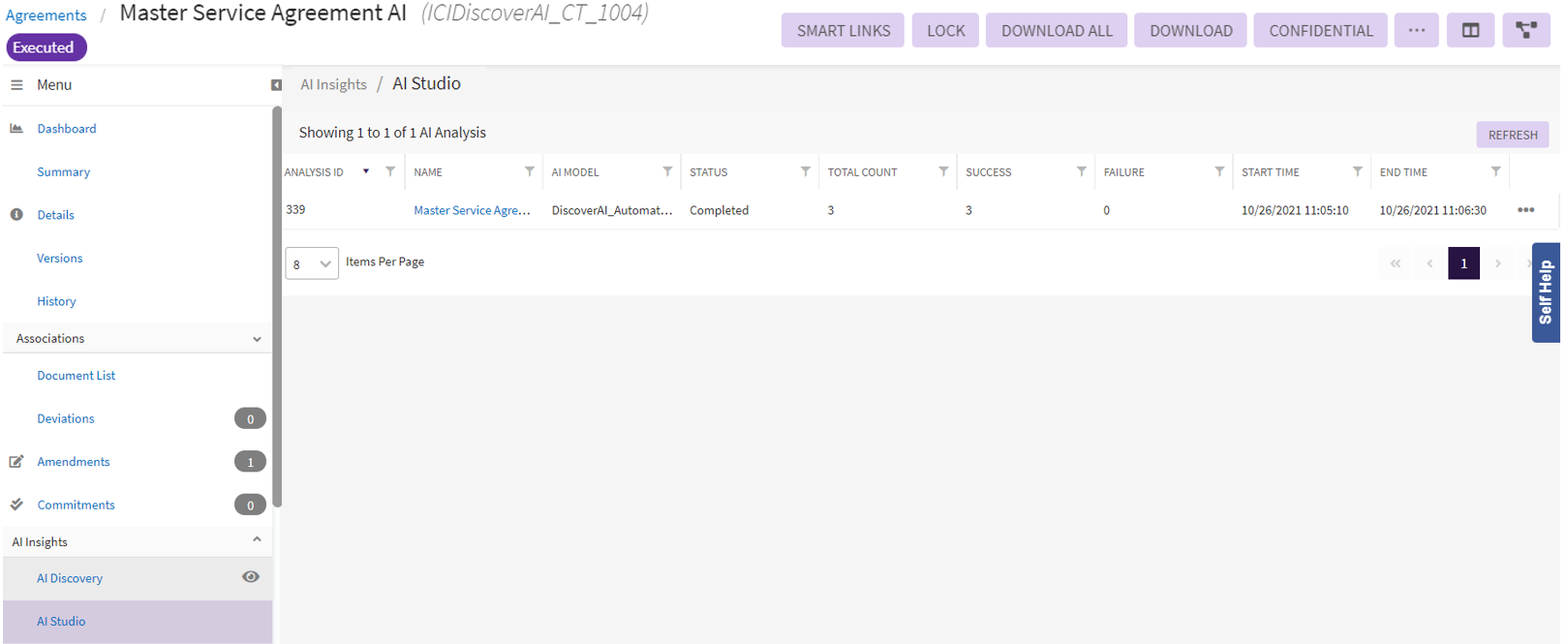The image size is (1568, 644).
Task: Filter the AI Model column
Action: click(x=667, y=171)
